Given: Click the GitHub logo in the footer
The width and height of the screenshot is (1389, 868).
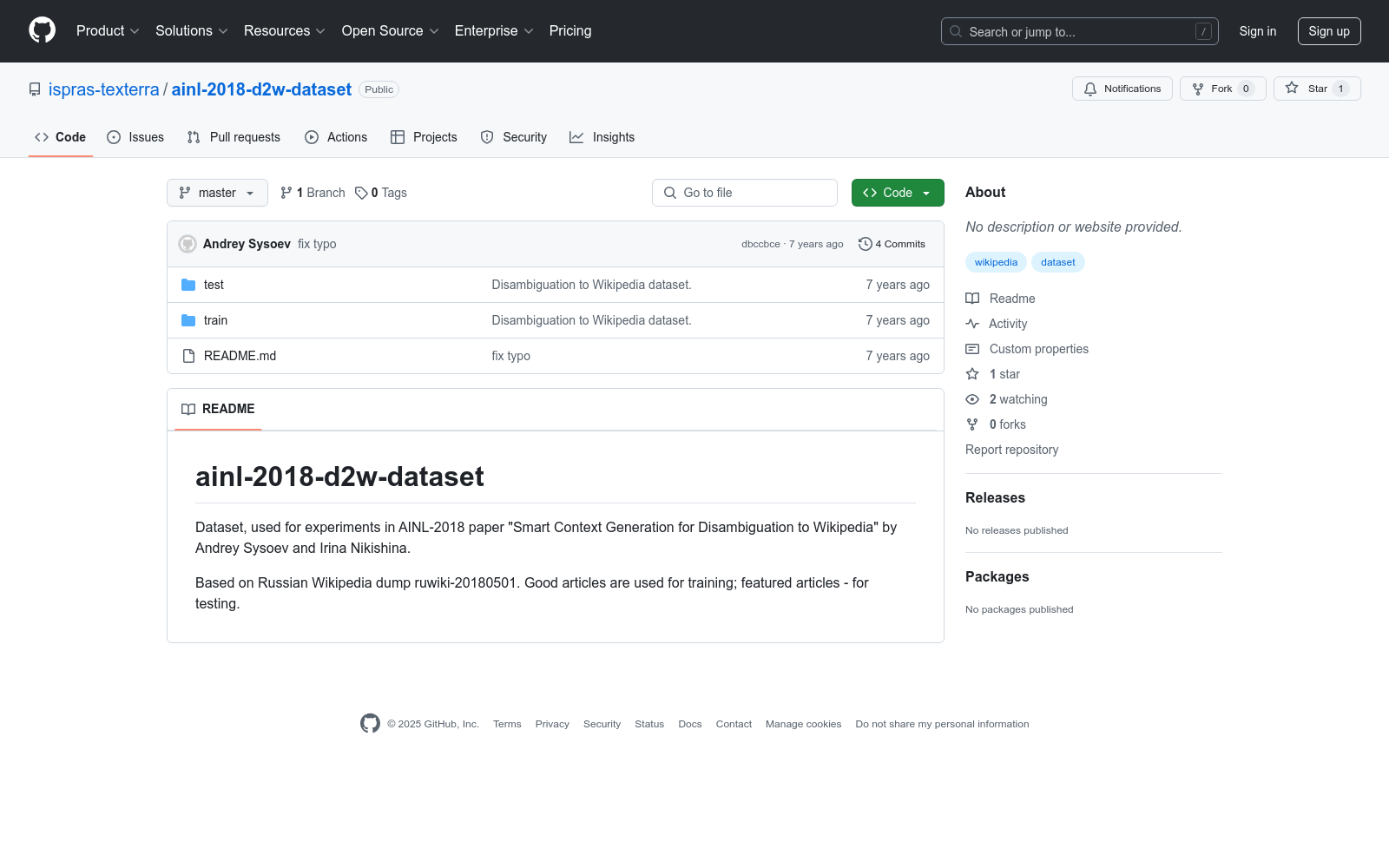Looking at the screenshot, I should click(371, 723).
